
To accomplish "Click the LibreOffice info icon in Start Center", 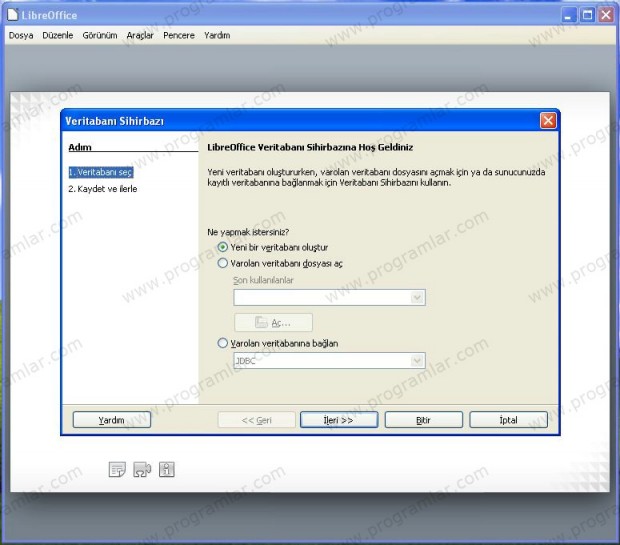I will click(166, 469).
